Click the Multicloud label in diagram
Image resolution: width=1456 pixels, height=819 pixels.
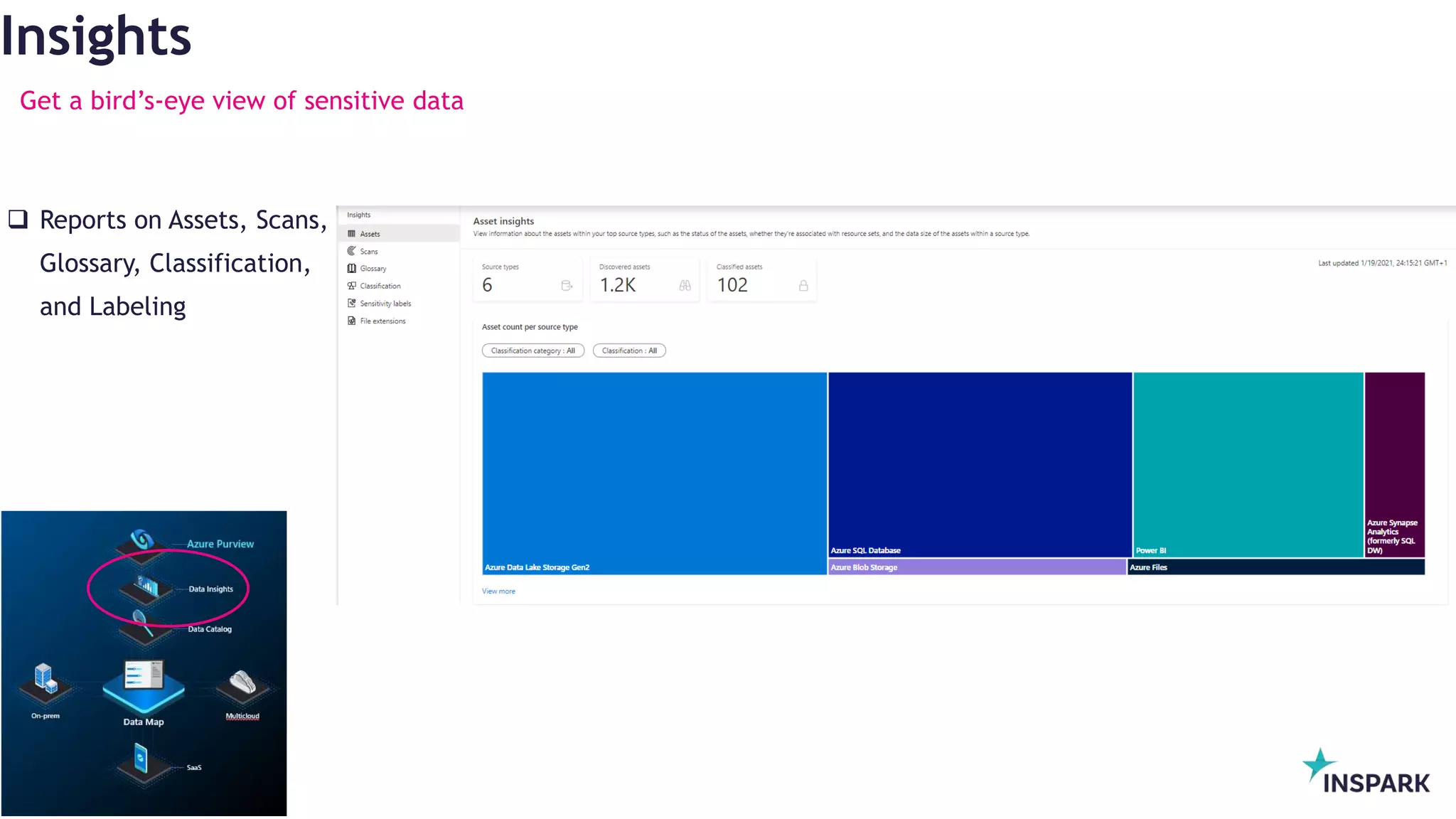click(x=242, y=716)
